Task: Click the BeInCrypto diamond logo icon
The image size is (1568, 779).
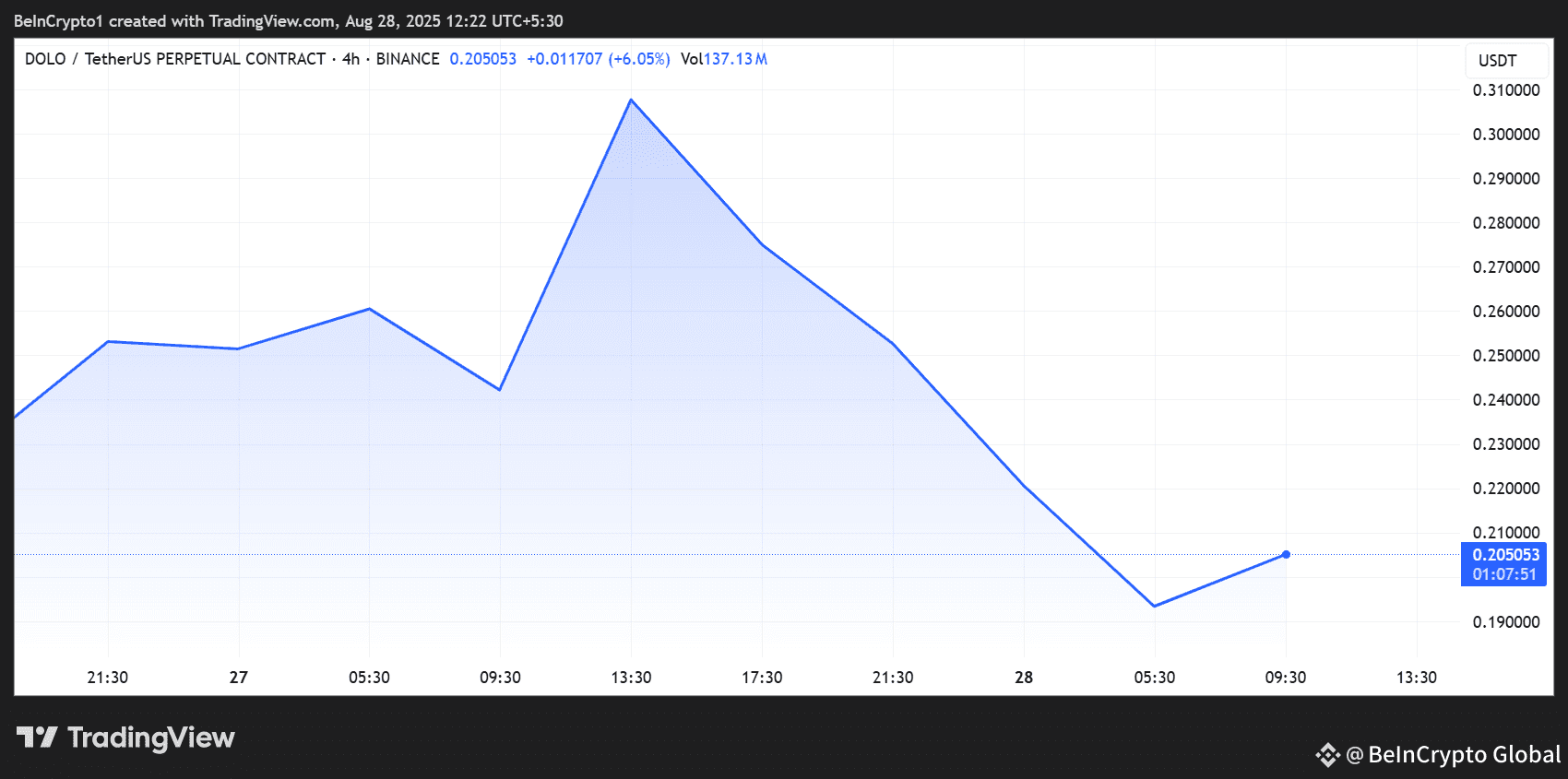Action: (x=1327, y=755)
